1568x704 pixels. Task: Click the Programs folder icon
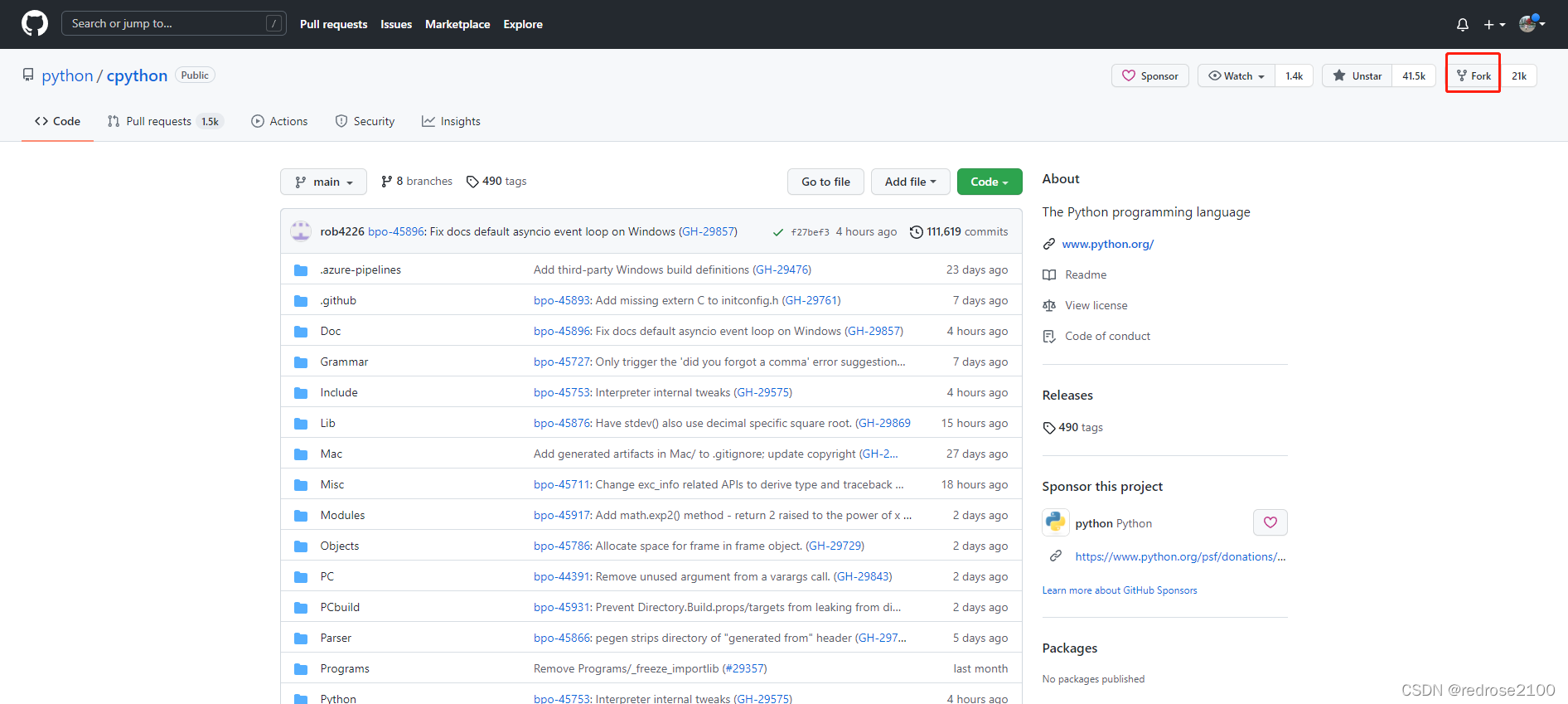click(x=301, y=669)
